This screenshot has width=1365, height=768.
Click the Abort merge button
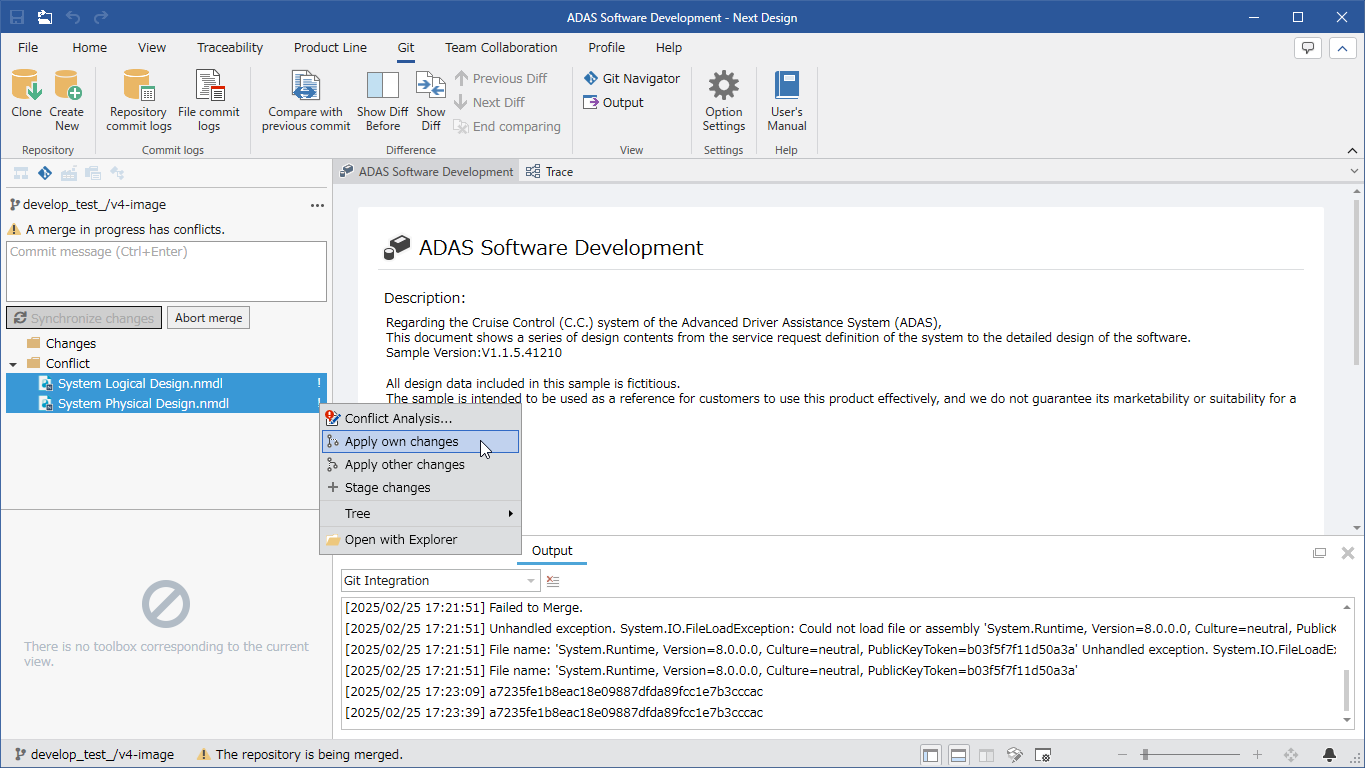pyautogui.click(x=208, y=318)
